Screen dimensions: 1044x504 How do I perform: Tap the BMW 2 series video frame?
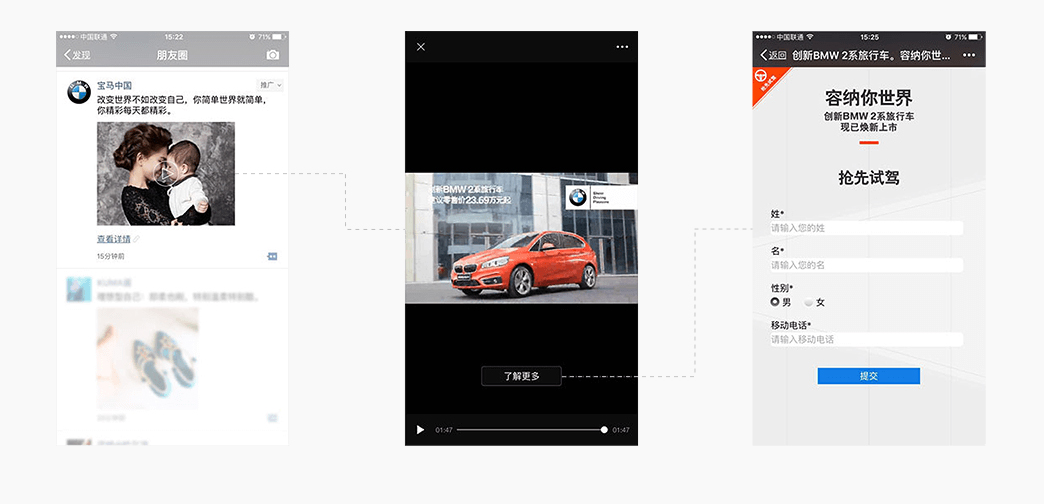[x=521, y=238]
